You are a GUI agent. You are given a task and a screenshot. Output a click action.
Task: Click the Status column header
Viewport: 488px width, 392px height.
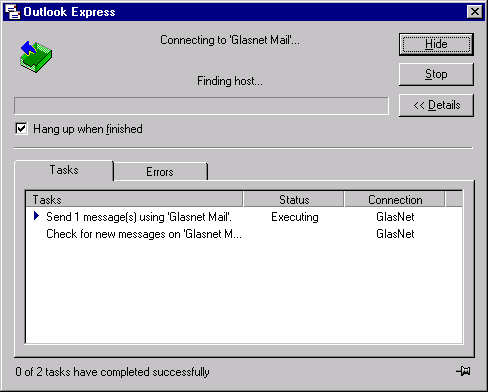[294, 200]
